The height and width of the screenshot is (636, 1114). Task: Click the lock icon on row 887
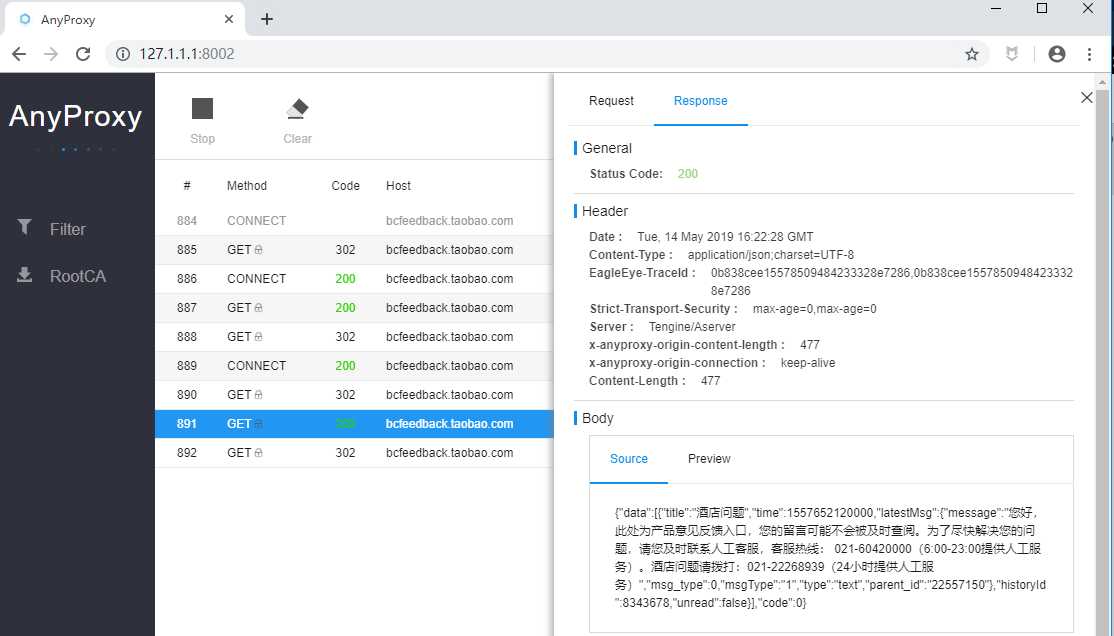pos(258,308)
